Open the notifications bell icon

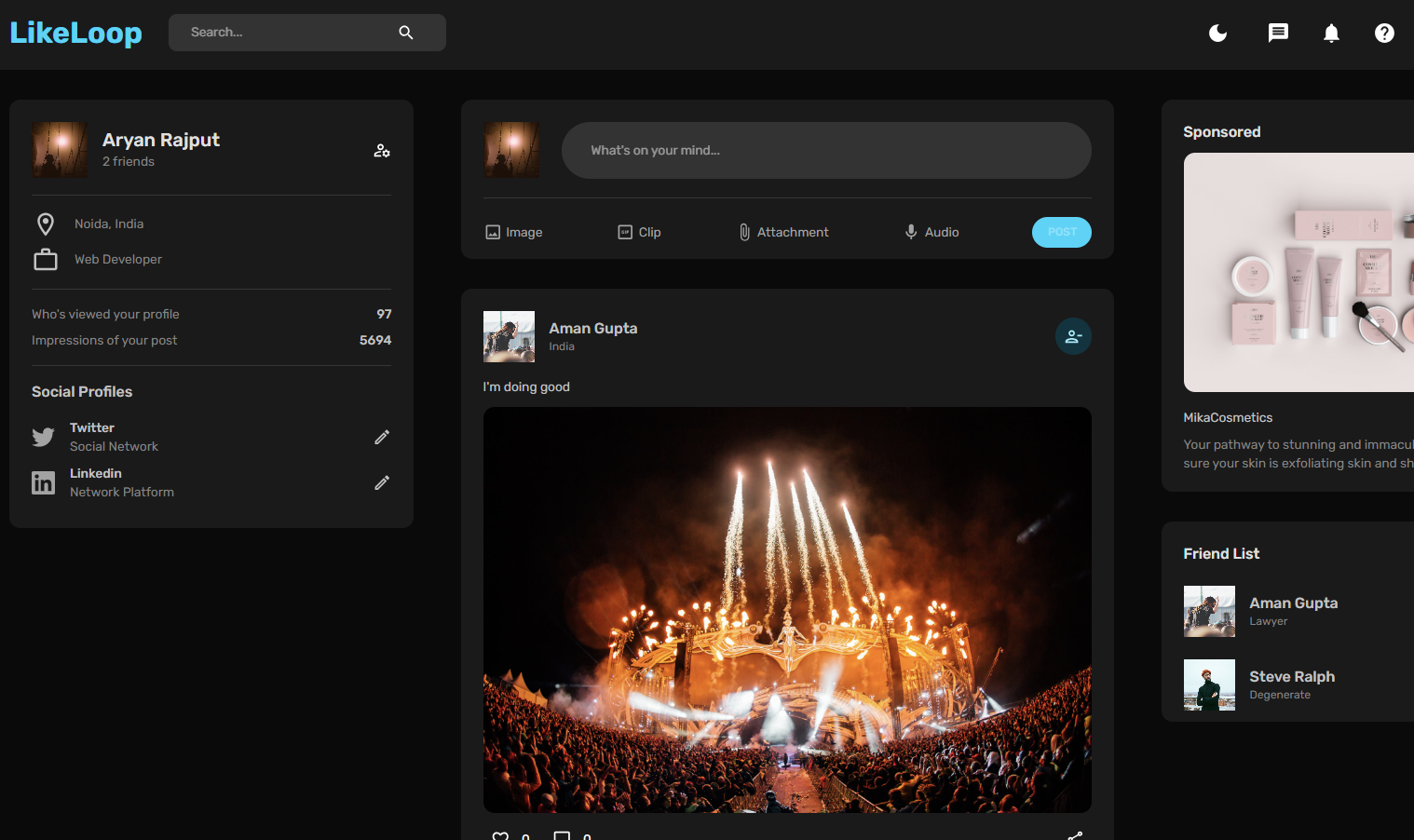click(1331, 34)
